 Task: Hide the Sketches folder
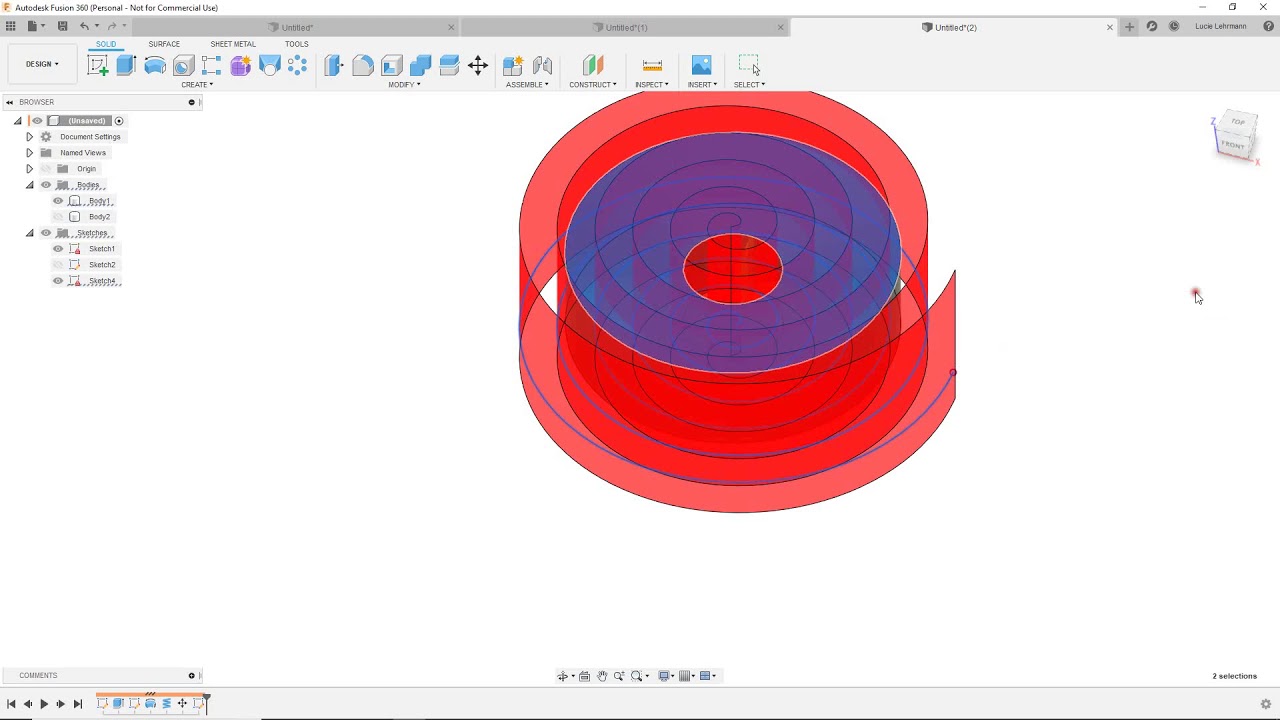[46, 233]
